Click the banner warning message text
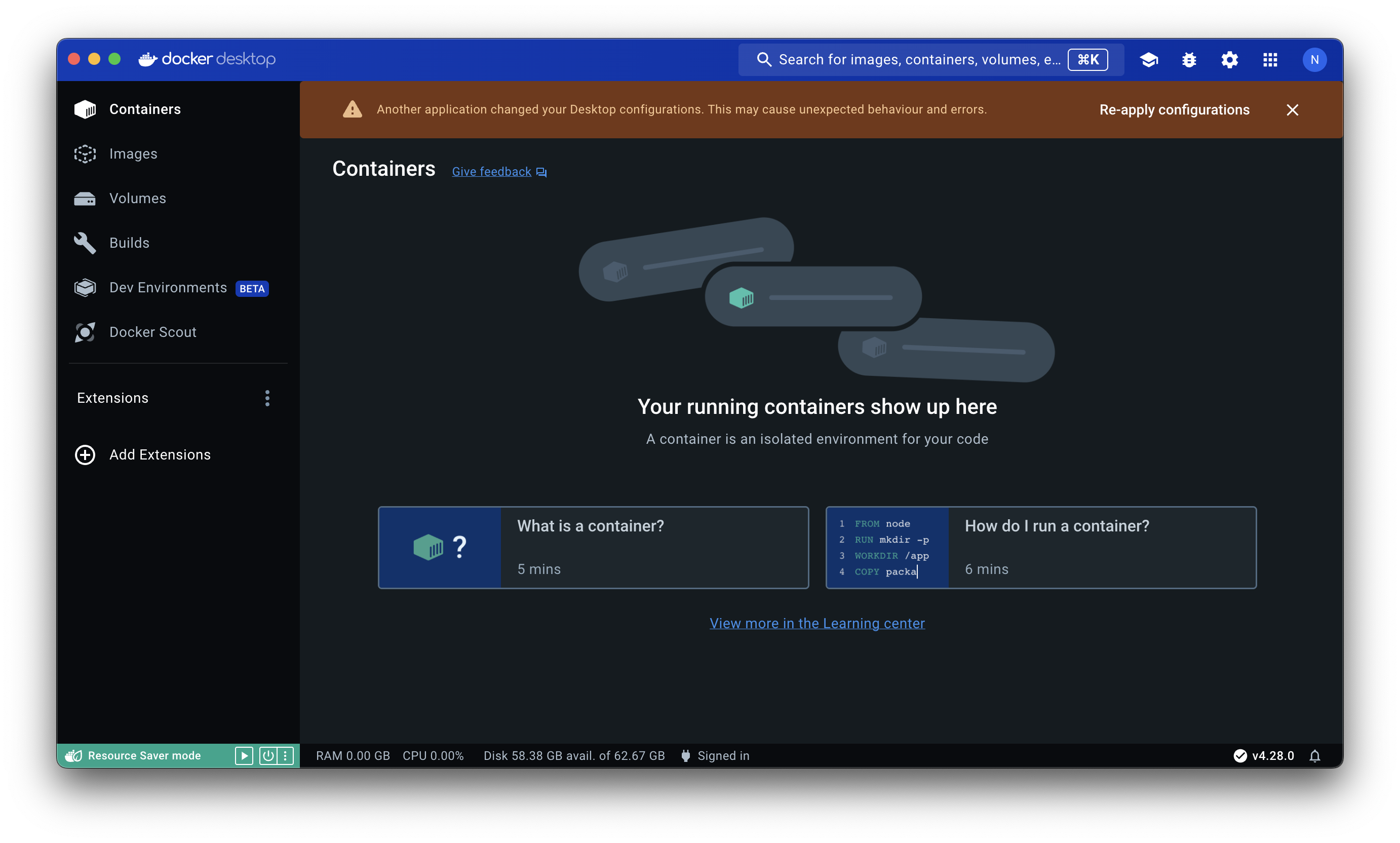1400x843 pixels. coord(682,109)
